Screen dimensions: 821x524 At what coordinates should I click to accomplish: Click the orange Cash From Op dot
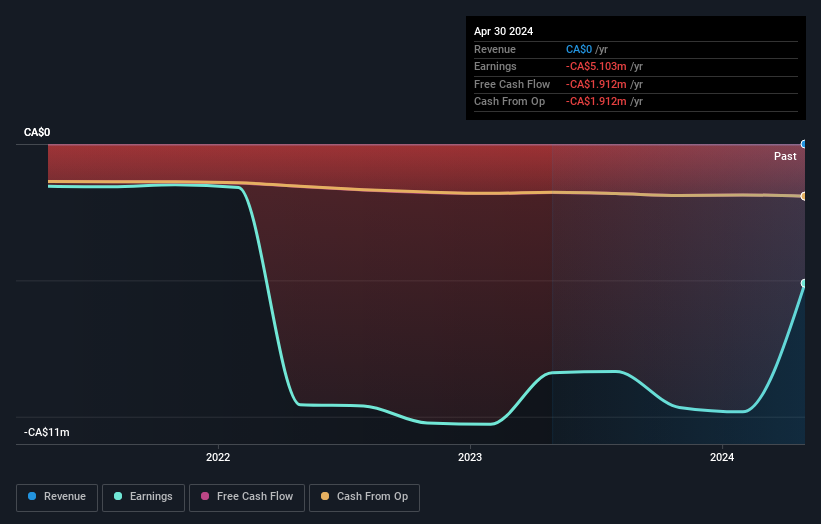325,496
